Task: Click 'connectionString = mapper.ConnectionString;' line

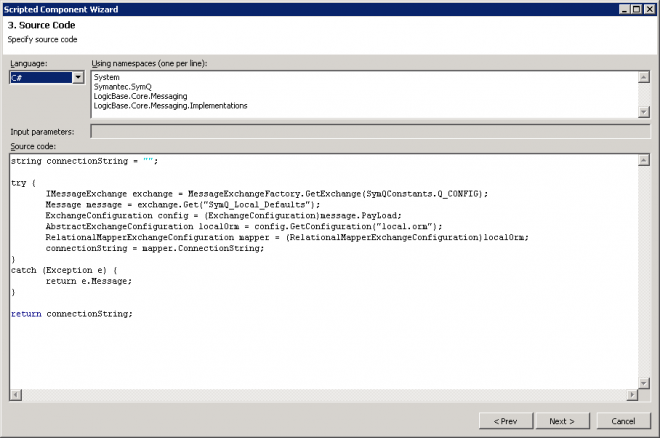Action: pyautogui.click(x=155, y=249)
